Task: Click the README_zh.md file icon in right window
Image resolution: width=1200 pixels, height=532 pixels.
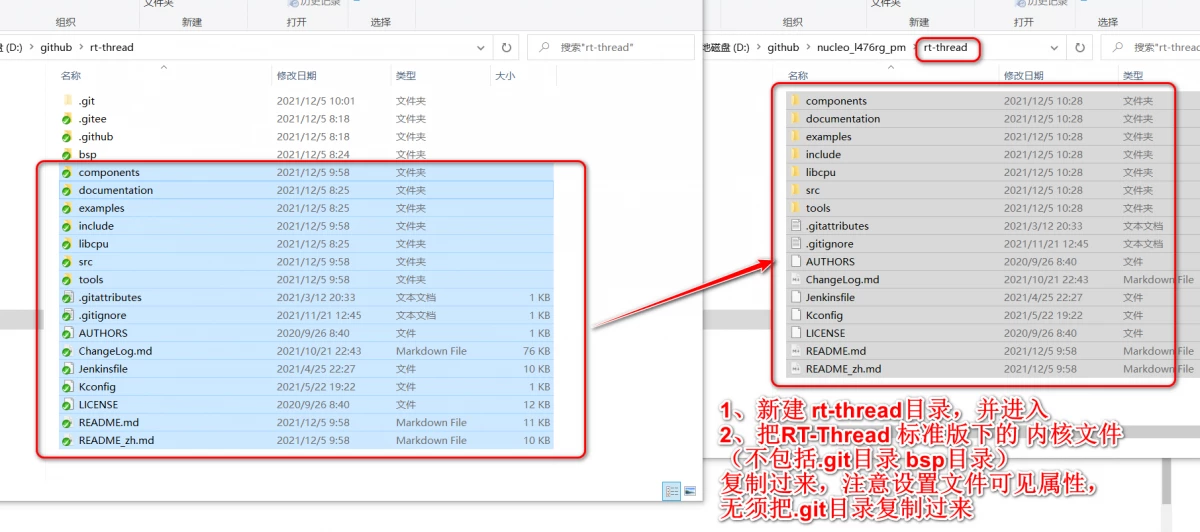Action: coord(795,369)
